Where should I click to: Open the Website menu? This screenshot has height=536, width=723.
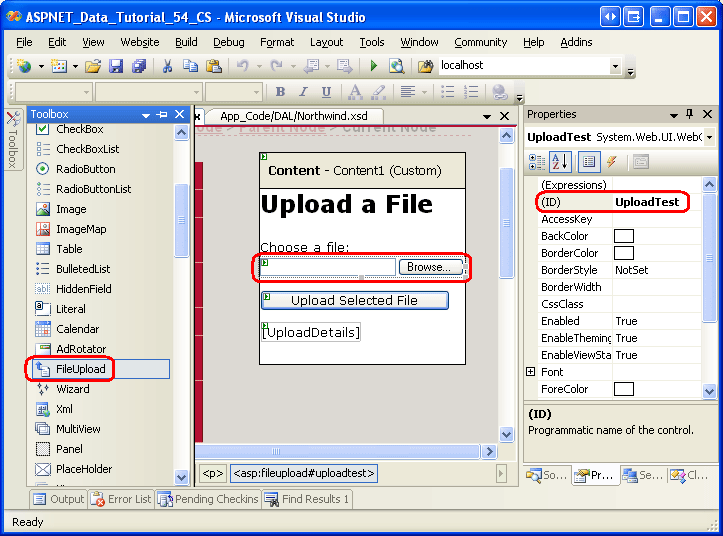tap(140, 42)
